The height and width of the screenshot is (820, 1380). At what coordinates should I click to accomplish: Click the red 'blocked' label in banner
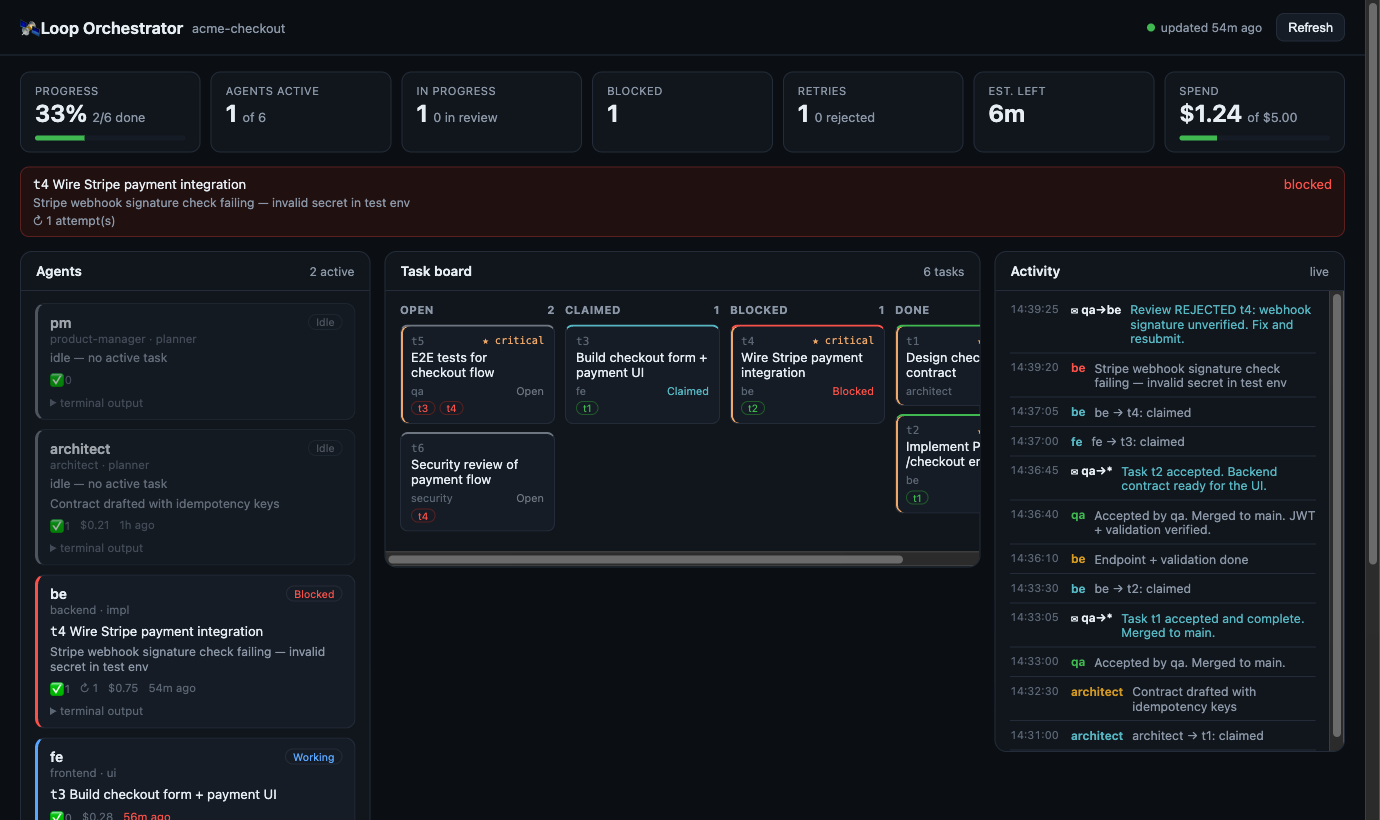pos(1308,184)
